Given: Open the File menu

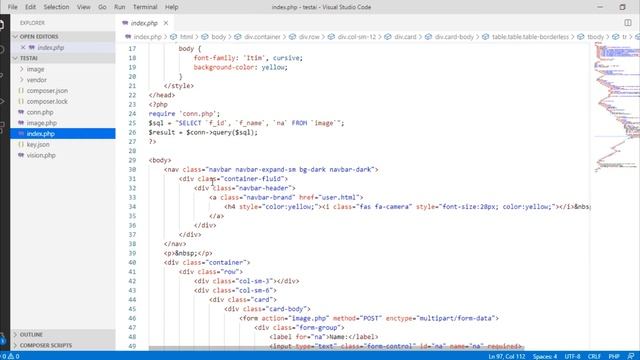Looking at the screenshot, I should 13,7.
